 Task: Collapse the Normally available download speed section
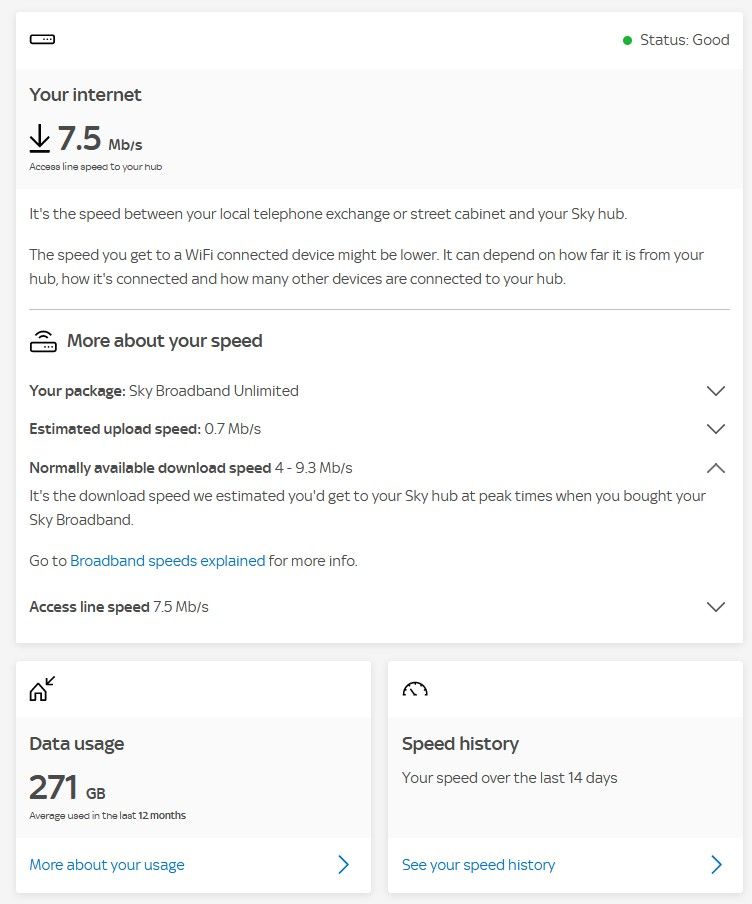tap(715, 467)
